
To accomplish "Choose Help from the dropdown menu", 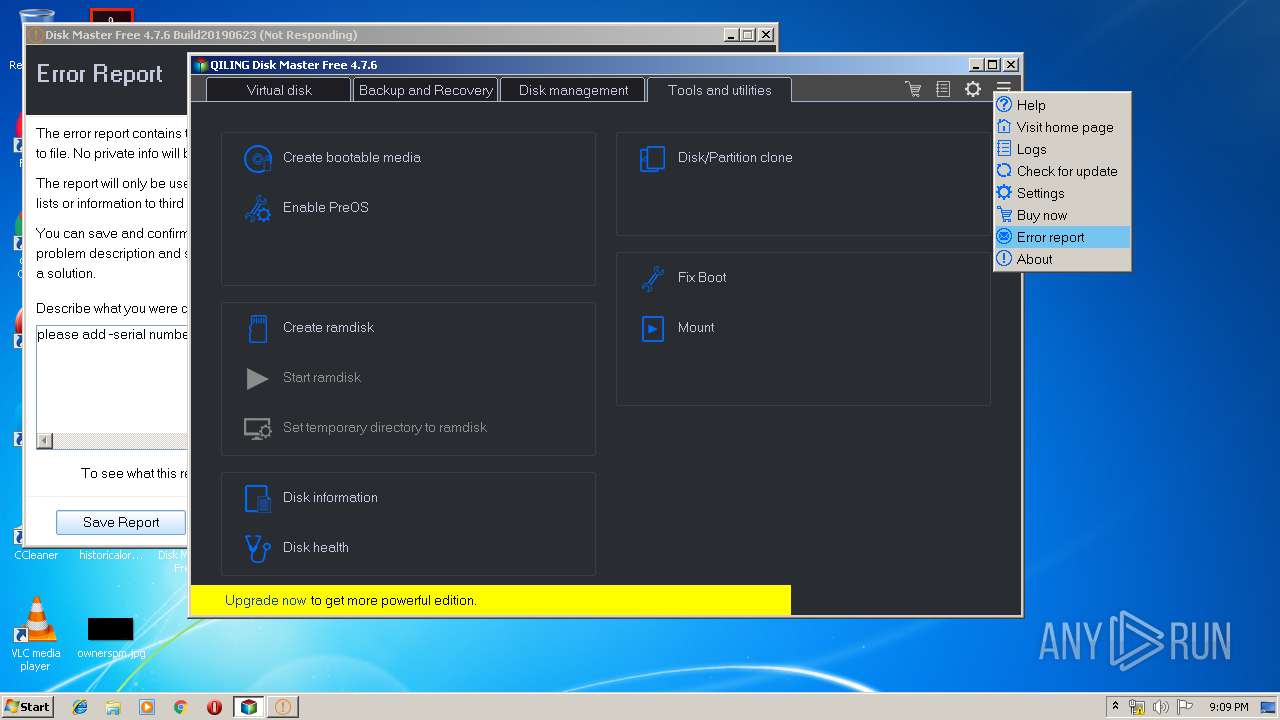I will 1062,105.
